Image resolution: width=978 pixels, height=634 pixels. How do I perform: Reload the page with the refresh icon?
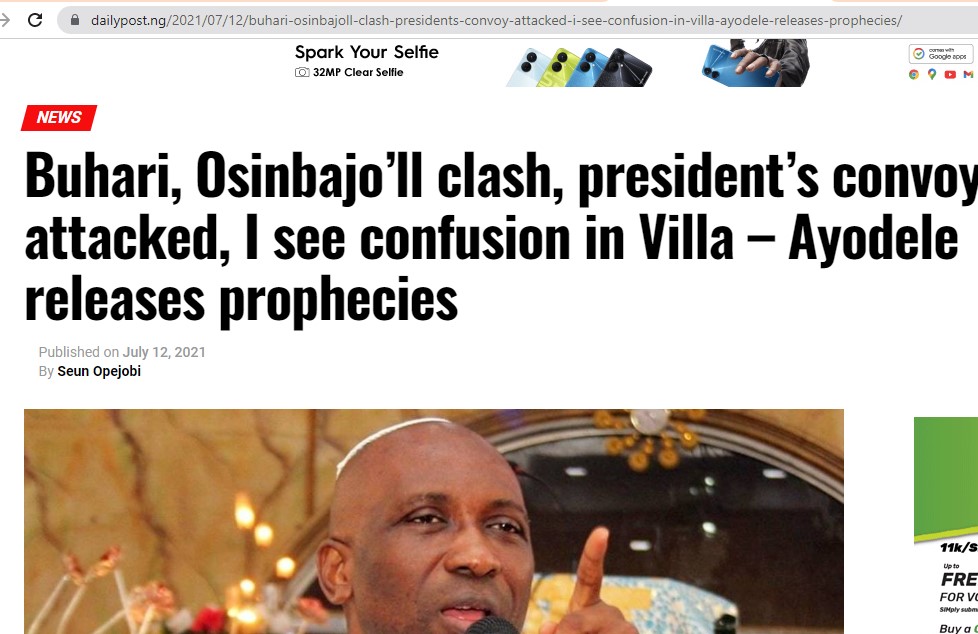(35, 20)
